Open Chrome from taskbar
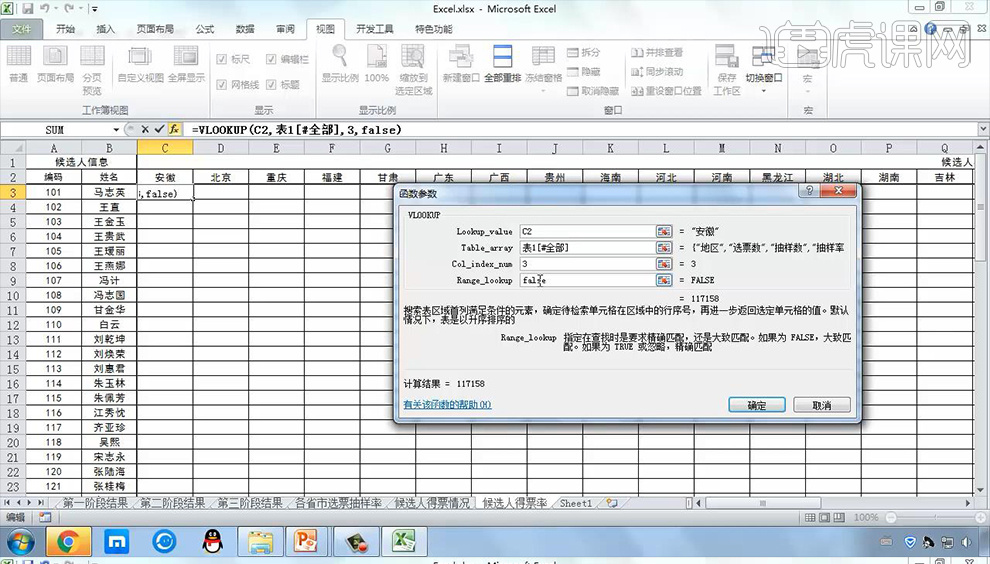 coord(68,541)
